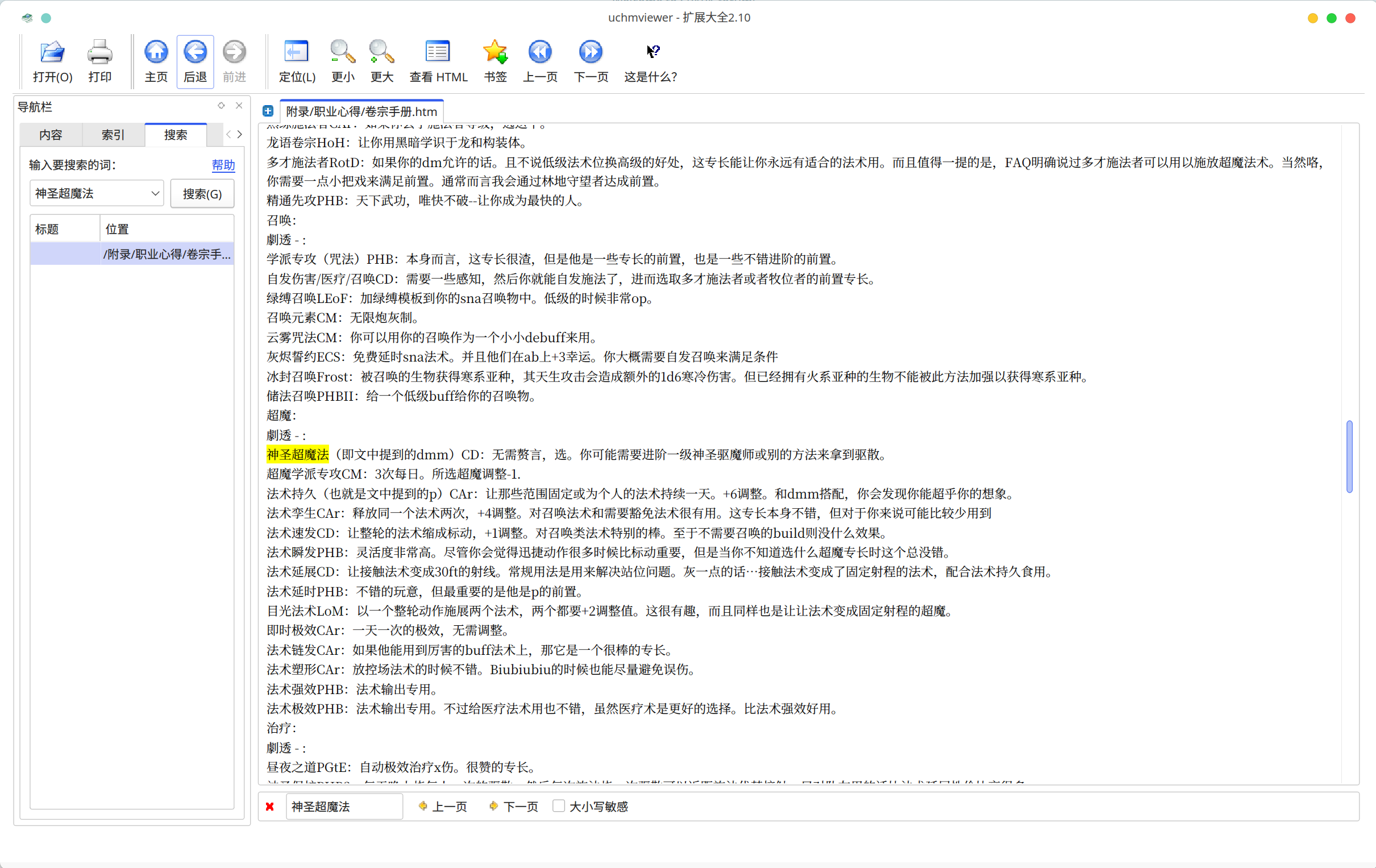The width and height of the screenshot is (1376, 868).
Task: Open the Help (帮助) link
Action: coord(223,165)
